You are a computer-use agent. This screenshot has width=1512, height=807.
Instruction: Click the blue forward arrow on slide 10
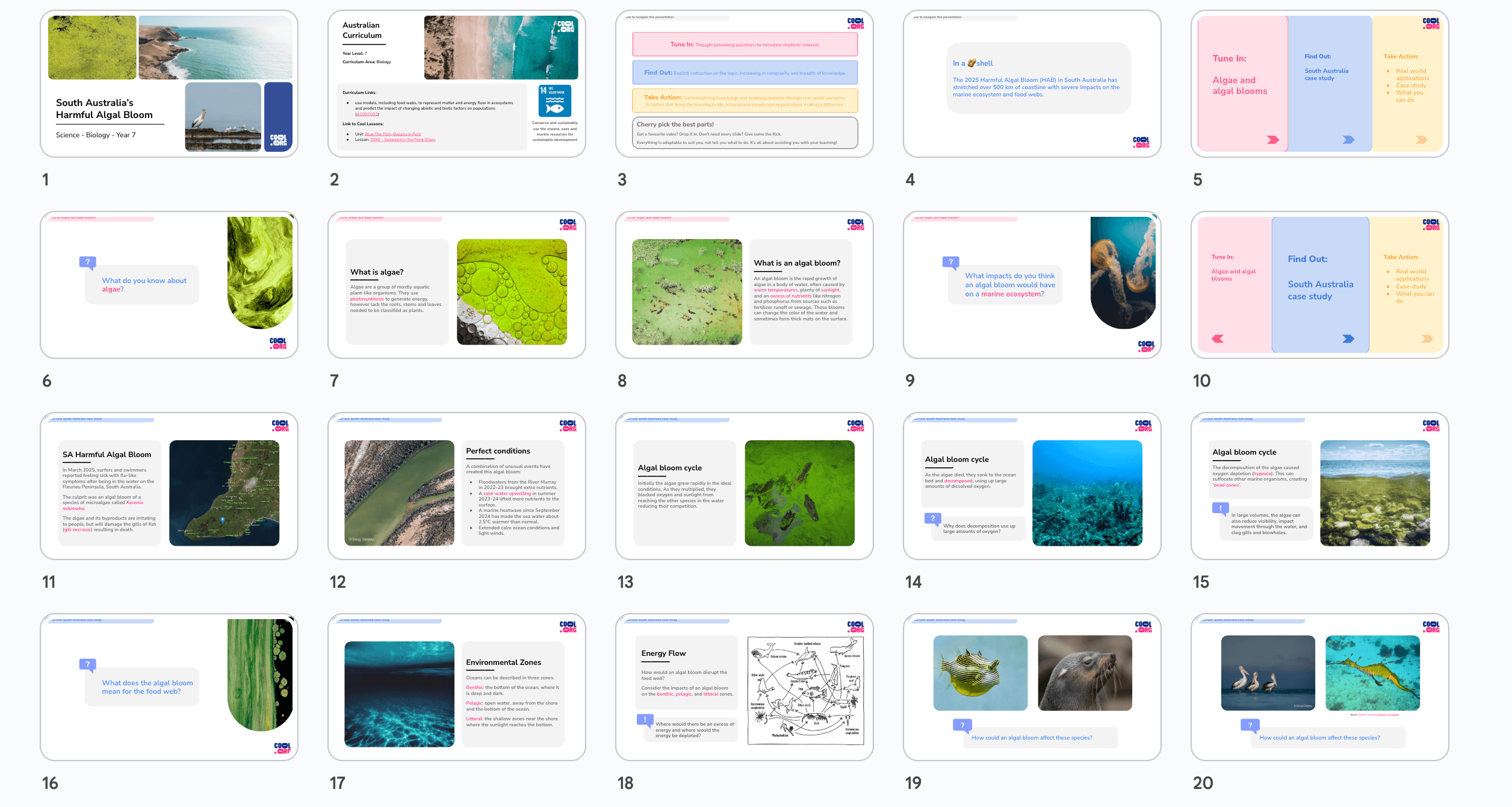[x=1348, y=338]
